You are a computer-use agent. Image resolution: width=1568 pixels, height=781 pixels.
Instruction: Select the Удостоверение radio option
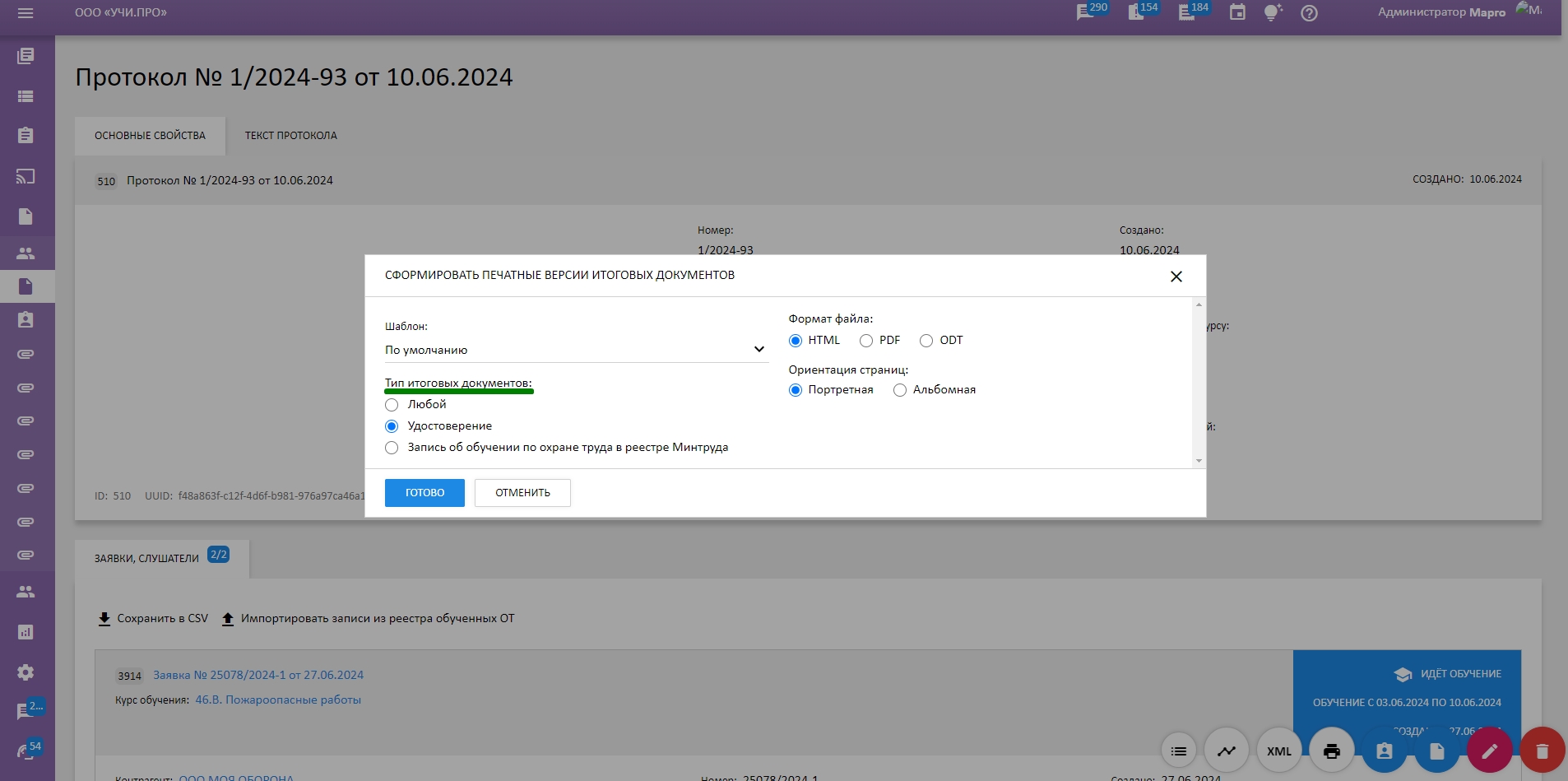coord(392,426)
